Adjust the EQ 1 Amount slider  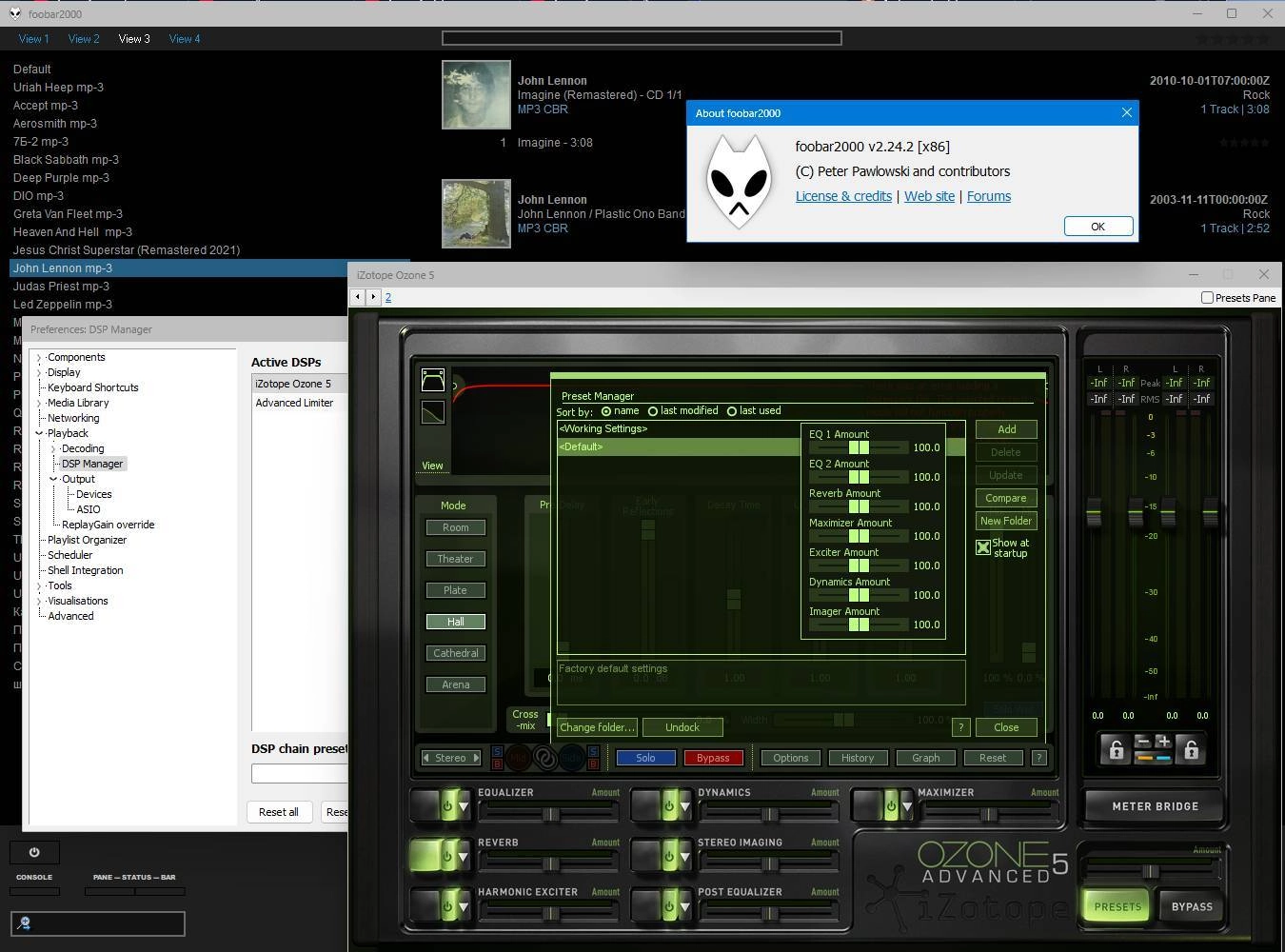click(x=859, y=447)
